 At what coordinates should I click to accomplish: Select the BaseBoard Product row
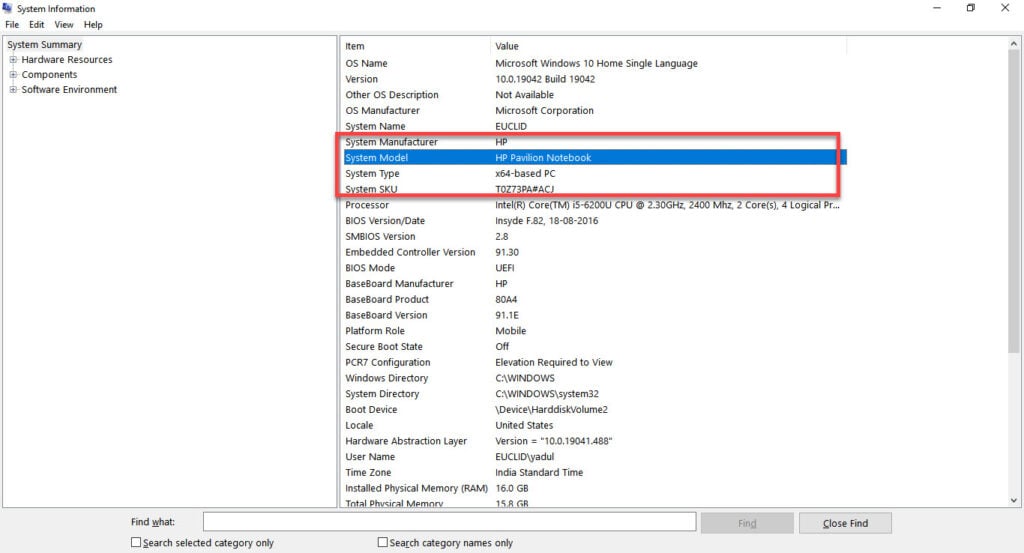point(595,299)
